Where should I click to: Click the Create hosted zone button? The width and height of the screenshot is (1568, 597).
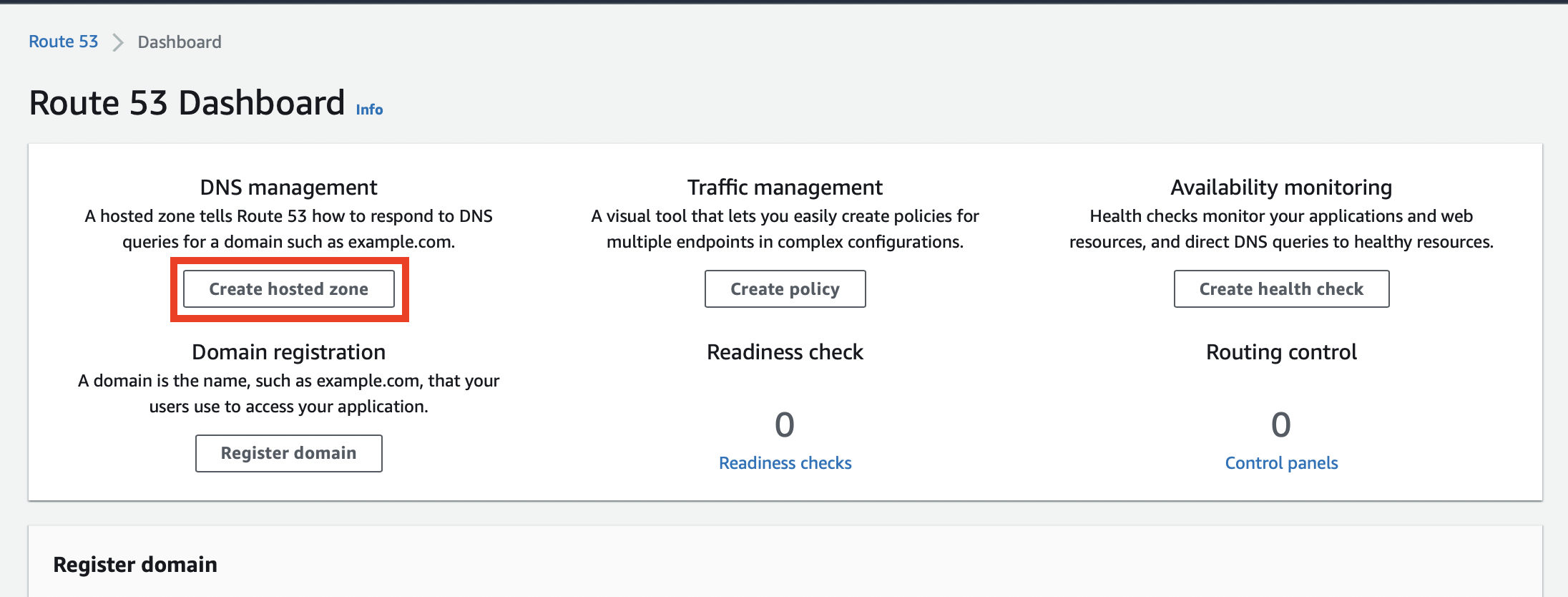pyautogui.click(x=289, y=289)
